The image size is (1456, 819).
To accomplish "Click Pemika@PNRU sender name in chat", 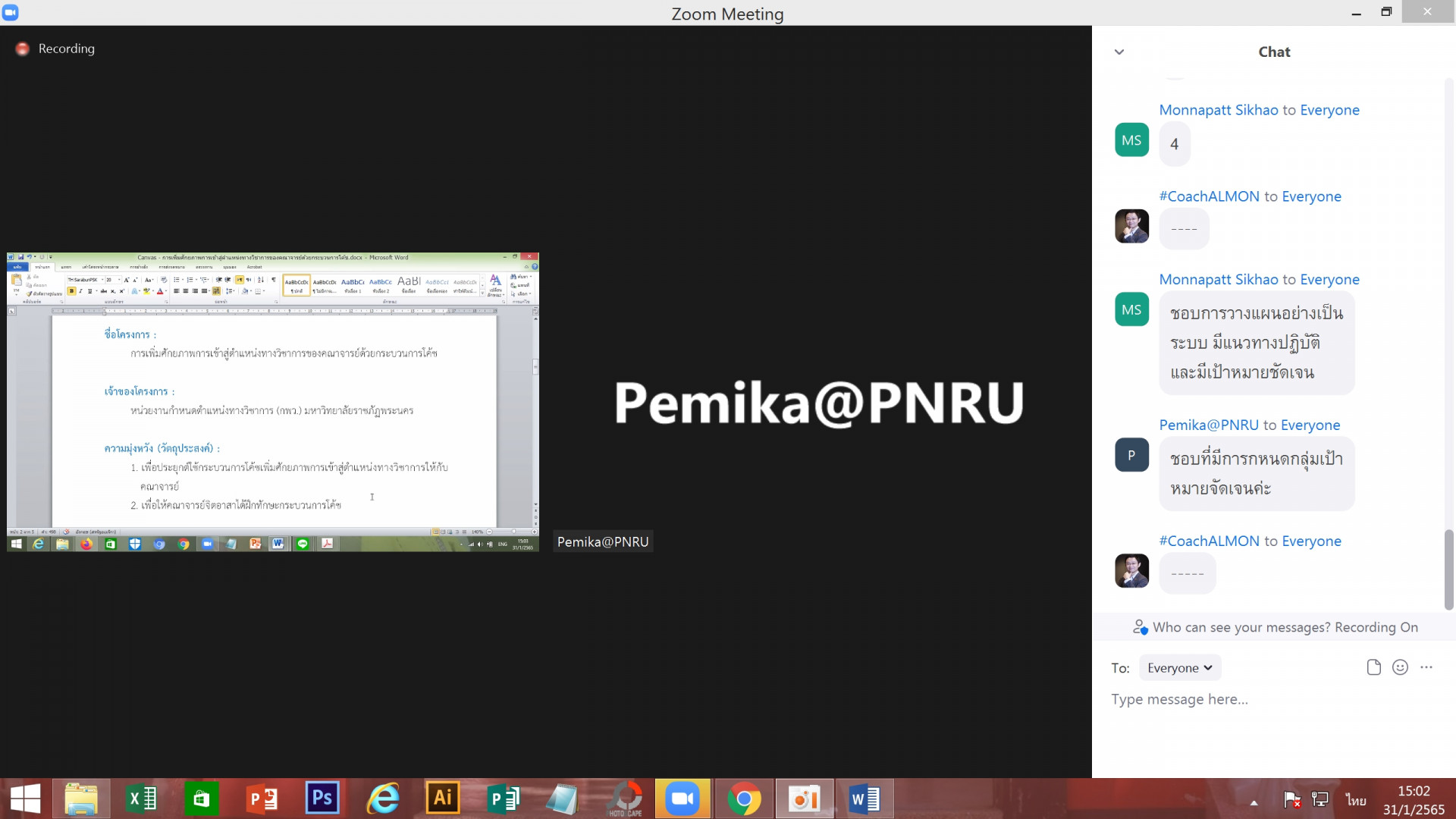I will coord(1209,425).
